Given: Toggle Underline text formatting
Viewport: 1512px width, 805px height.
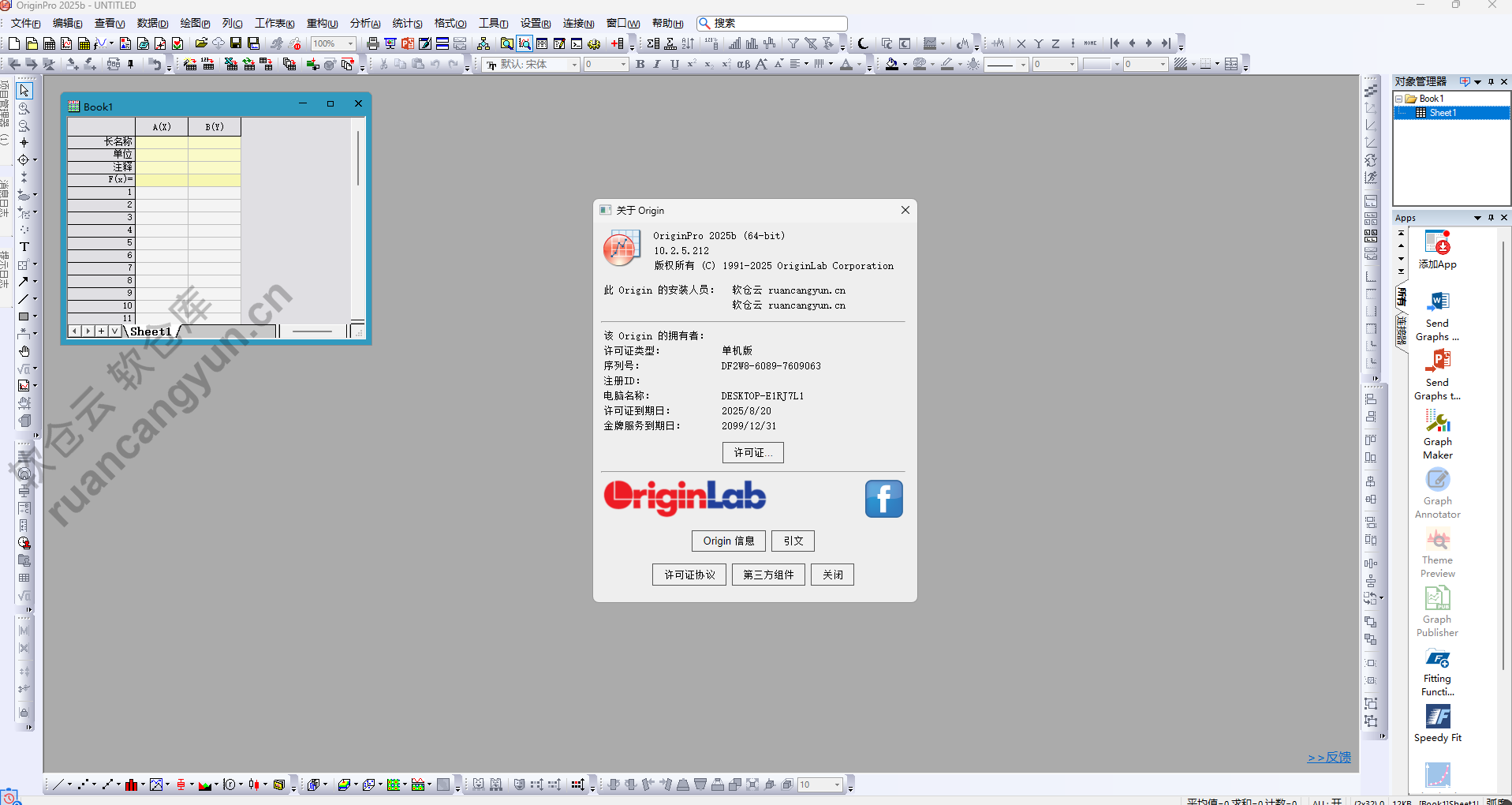Looking at the screenshot, I should (674, 65).
